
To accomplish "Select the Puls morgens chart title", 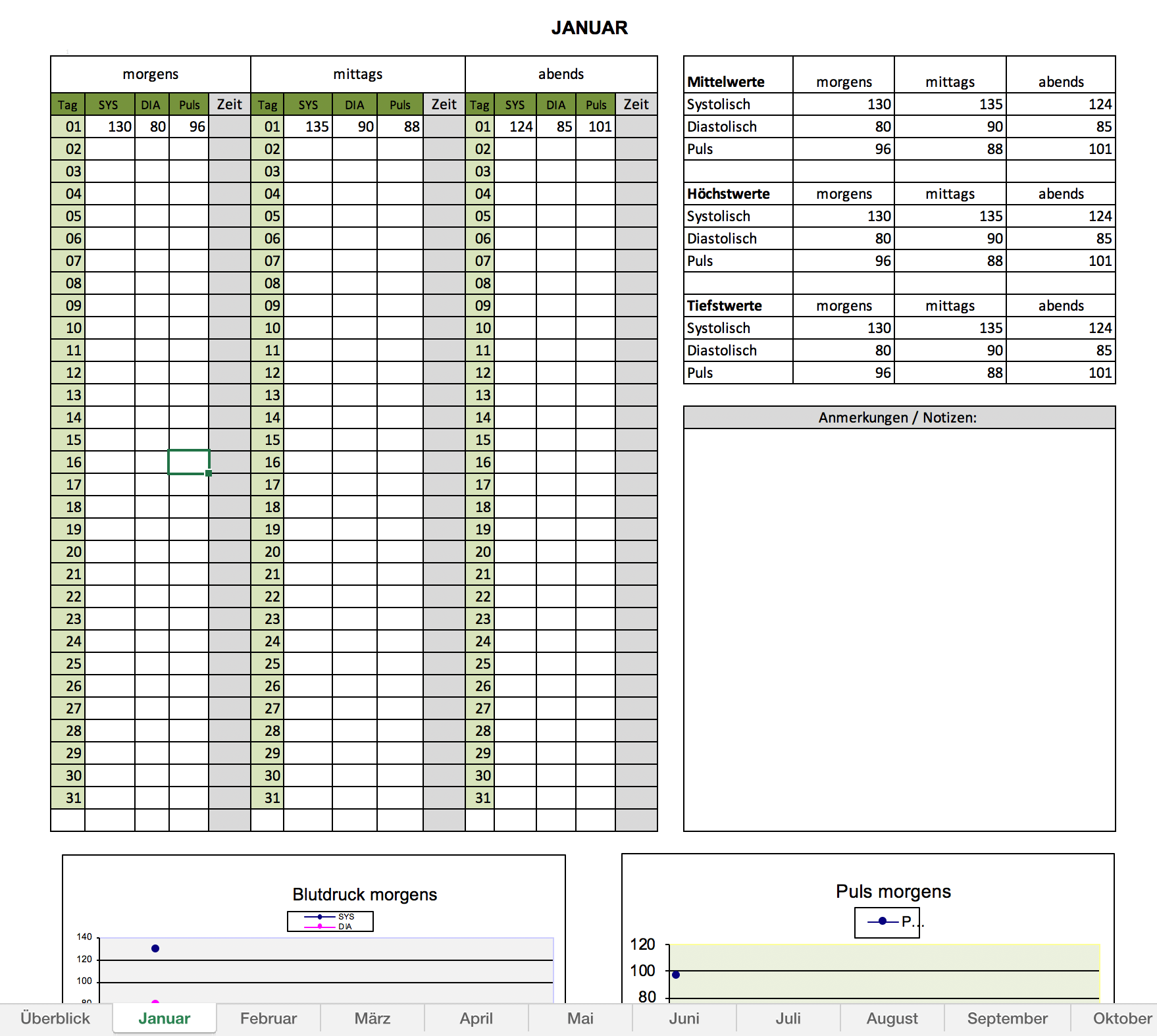I will pyautogui.click(x=893, y=891).
